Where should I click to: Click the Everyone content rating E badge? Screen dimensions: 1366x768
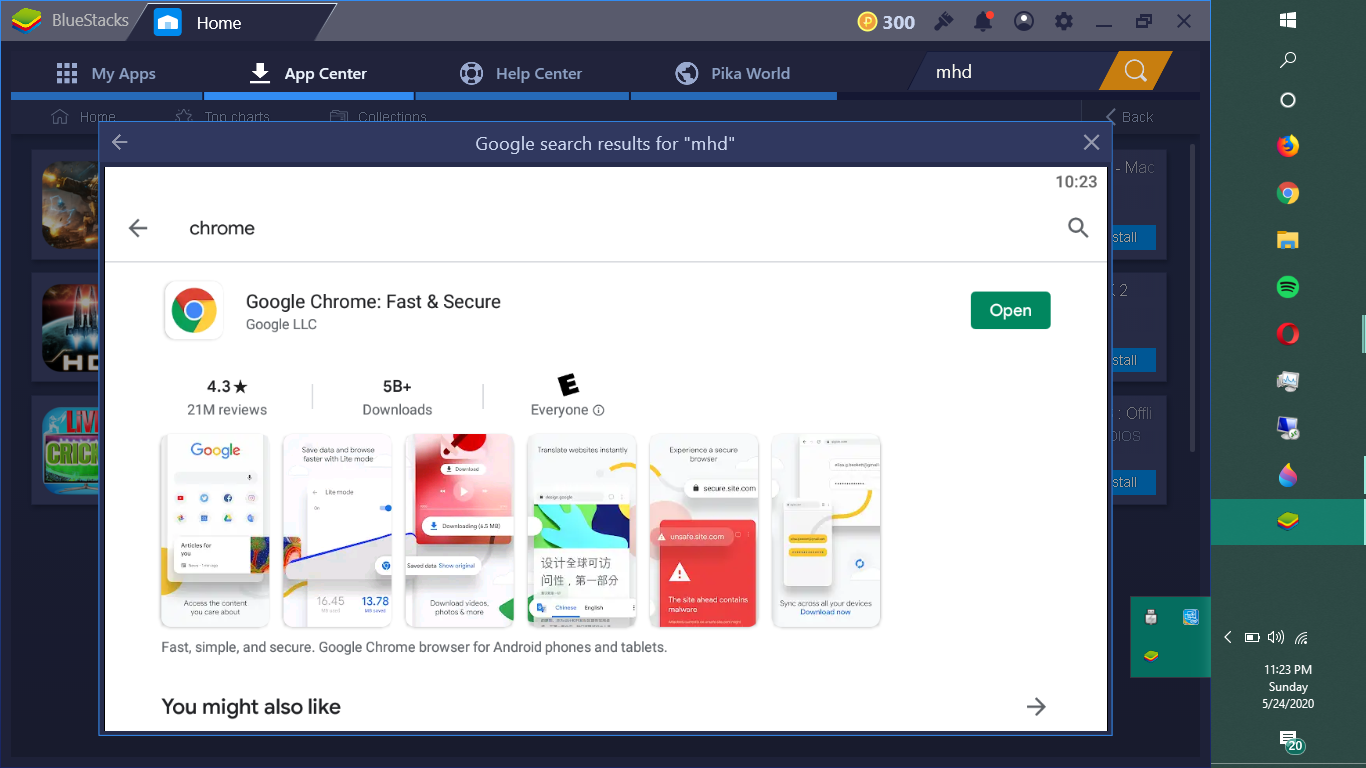tap(568, 385)
